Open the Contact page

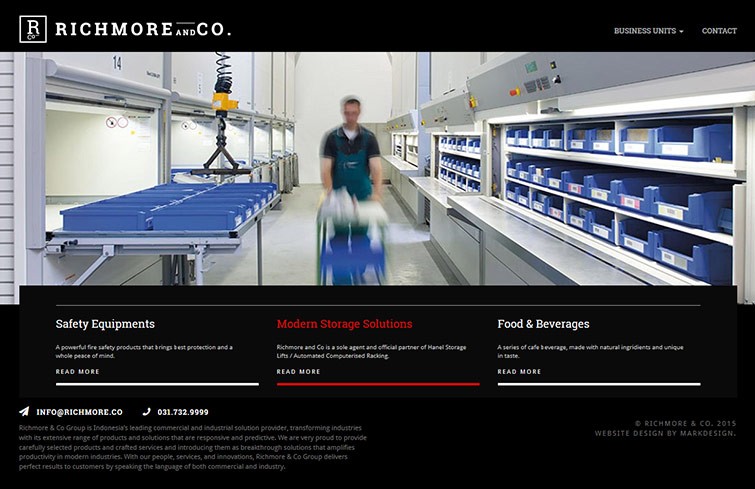pos(719,31)
